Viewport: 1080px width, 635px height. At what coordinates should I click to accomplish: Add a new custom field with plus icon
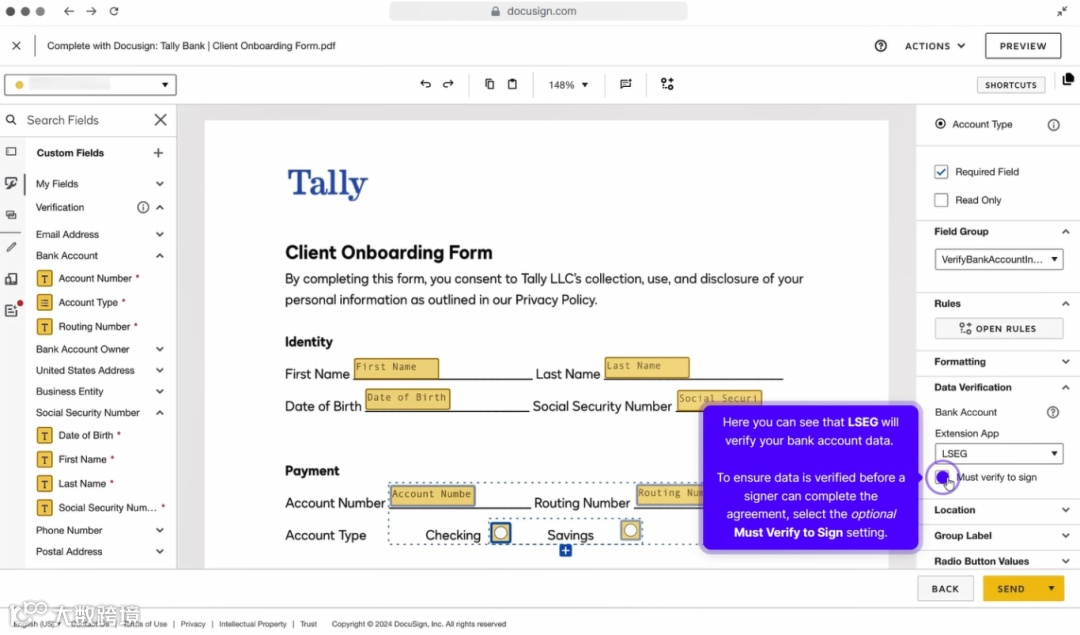pyautogui.click(x=158, y=153)
